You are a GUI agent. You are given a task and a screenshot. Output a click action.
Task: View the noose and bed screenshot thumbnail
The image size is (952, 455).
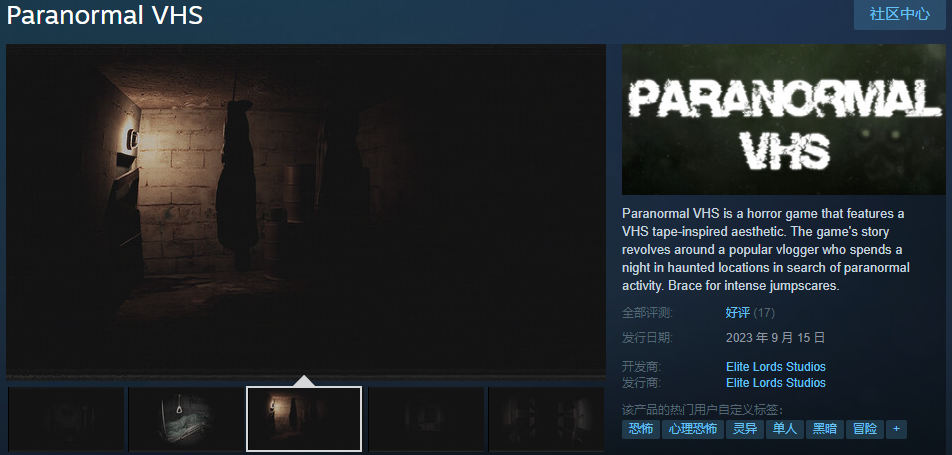[x=186, y=419]
